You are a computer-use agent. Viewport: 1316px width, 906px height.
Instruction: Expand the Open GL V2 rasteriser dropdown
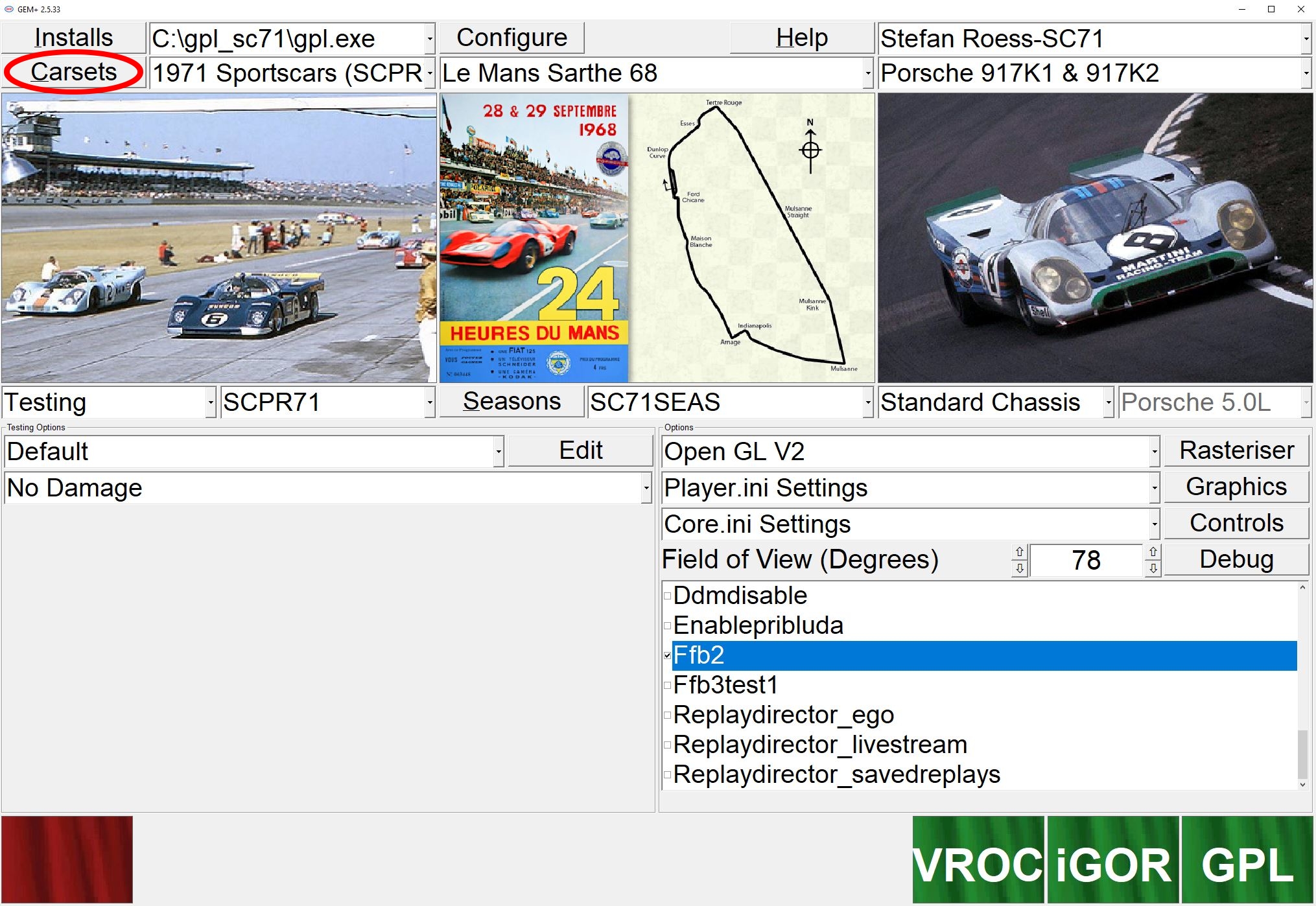click(1154, 452)
